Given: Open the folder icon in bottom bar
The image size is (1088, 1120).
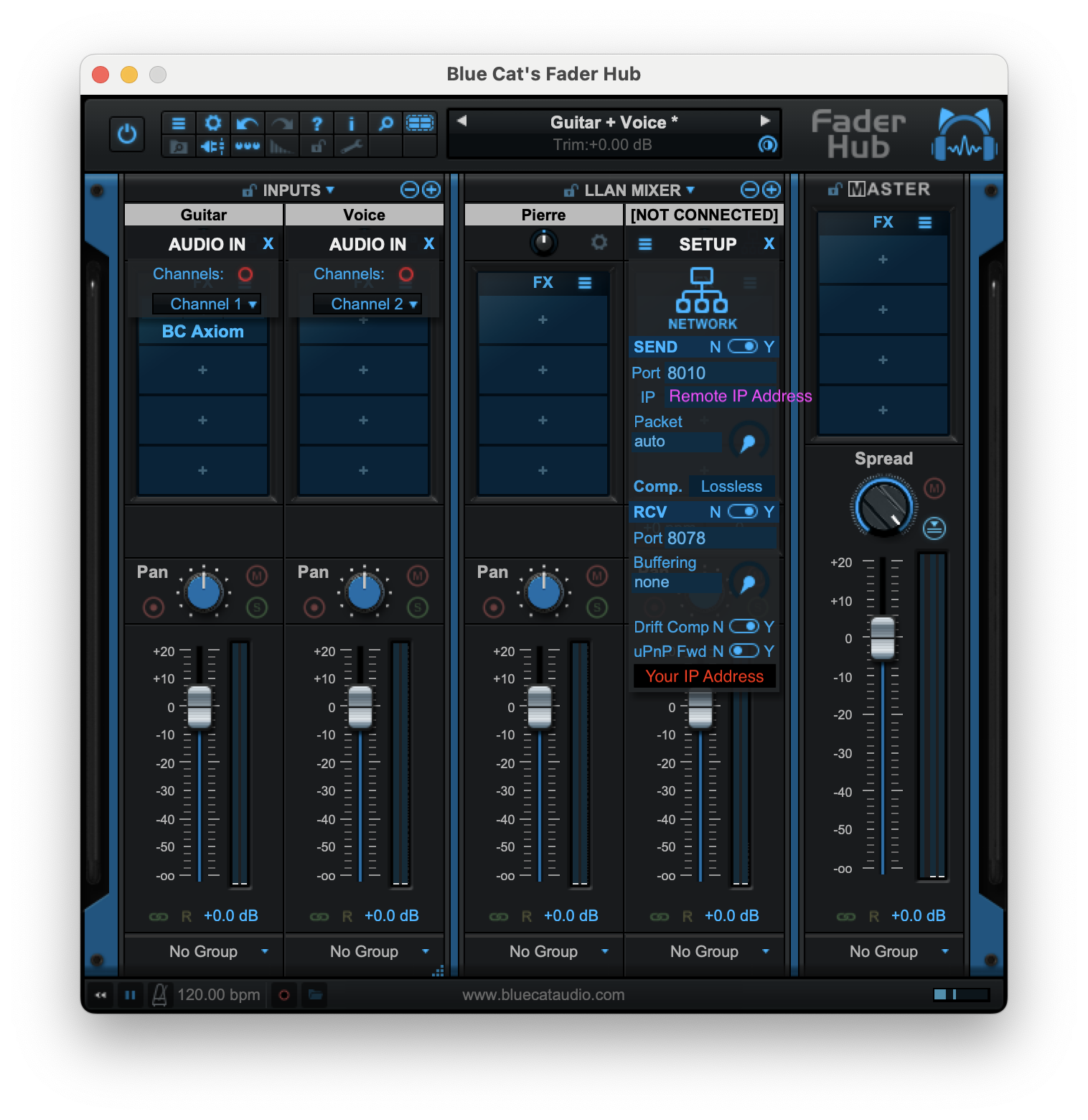Looking at the screenshot, I should click(x=314, y=994).
